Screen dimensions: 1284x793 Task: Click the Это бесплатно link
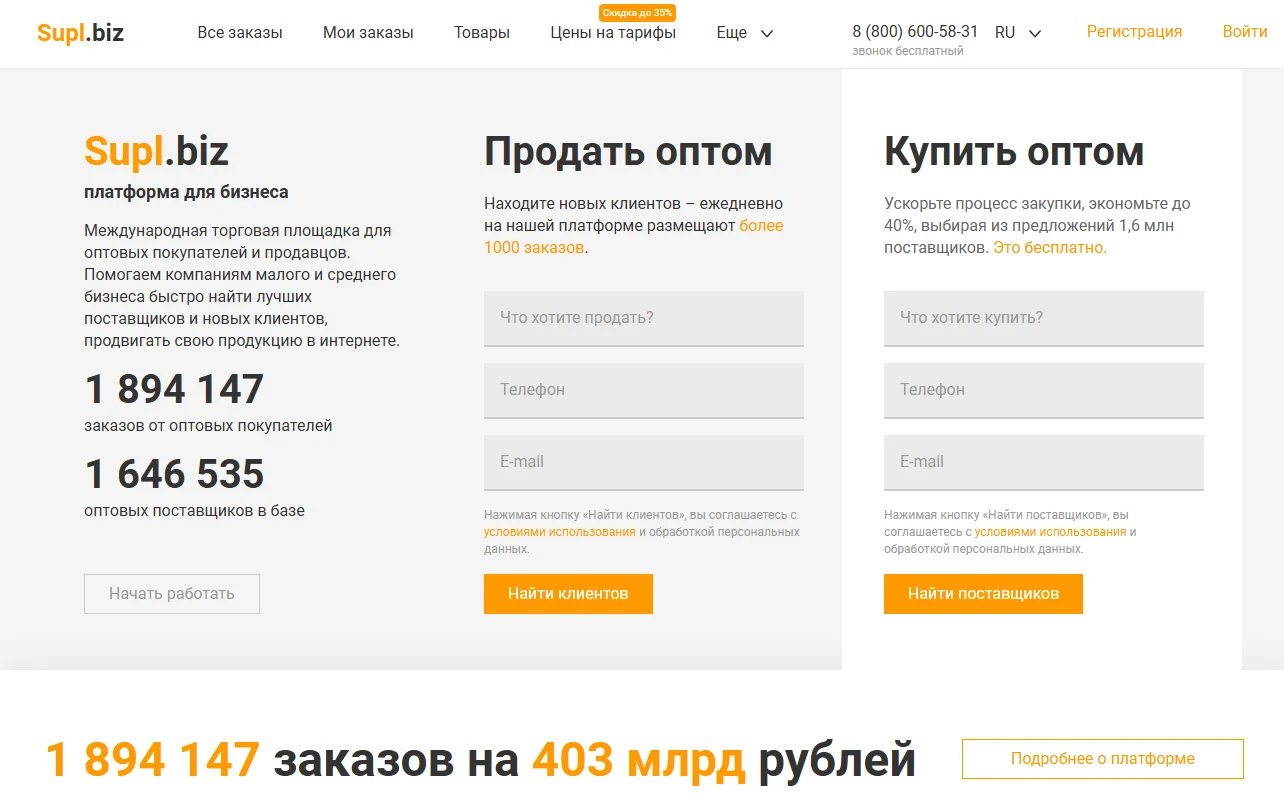click(1050, 248)
